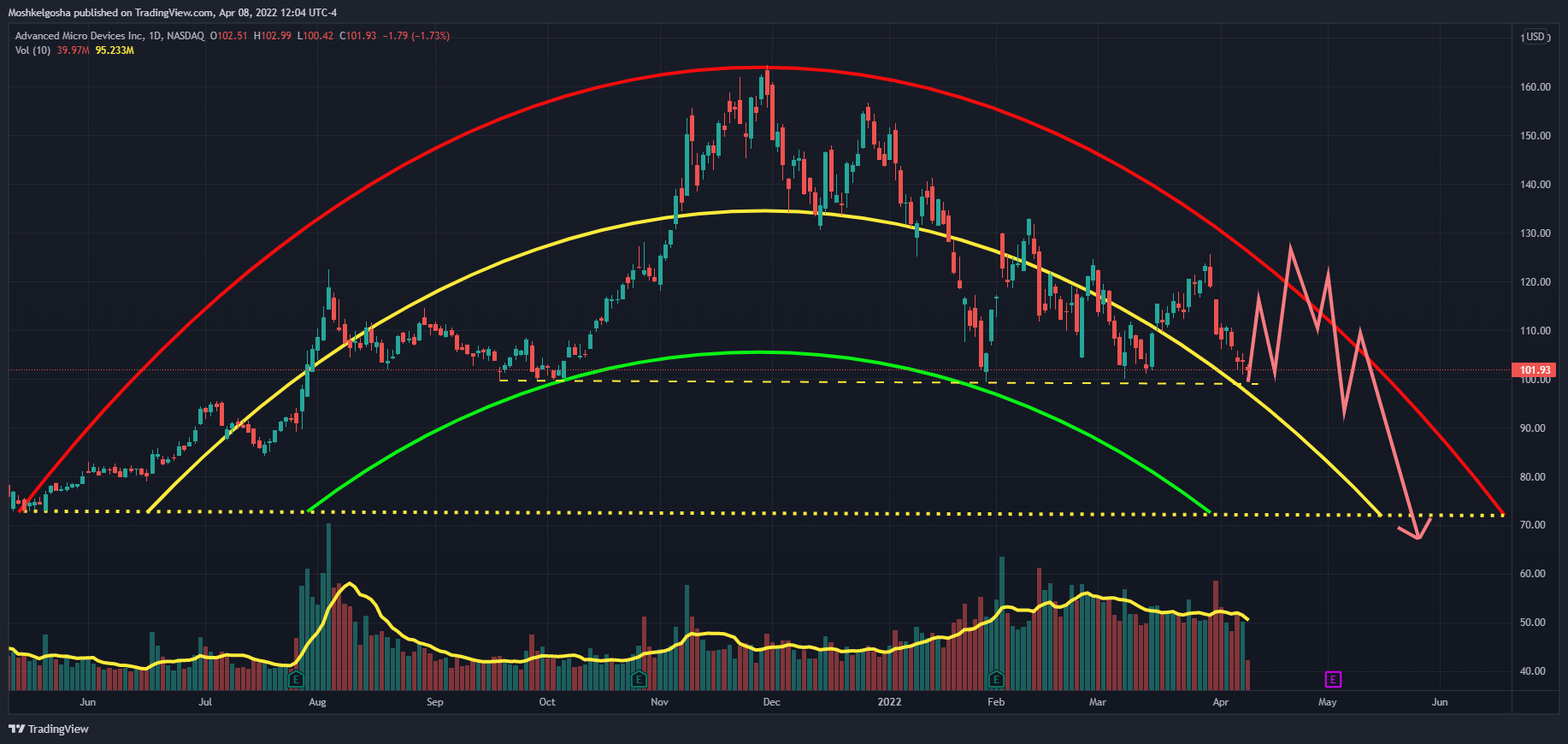Screen dimensions: 1568x744
Task: Click the 'Sep' label on time axis
Action: [435, 702]
